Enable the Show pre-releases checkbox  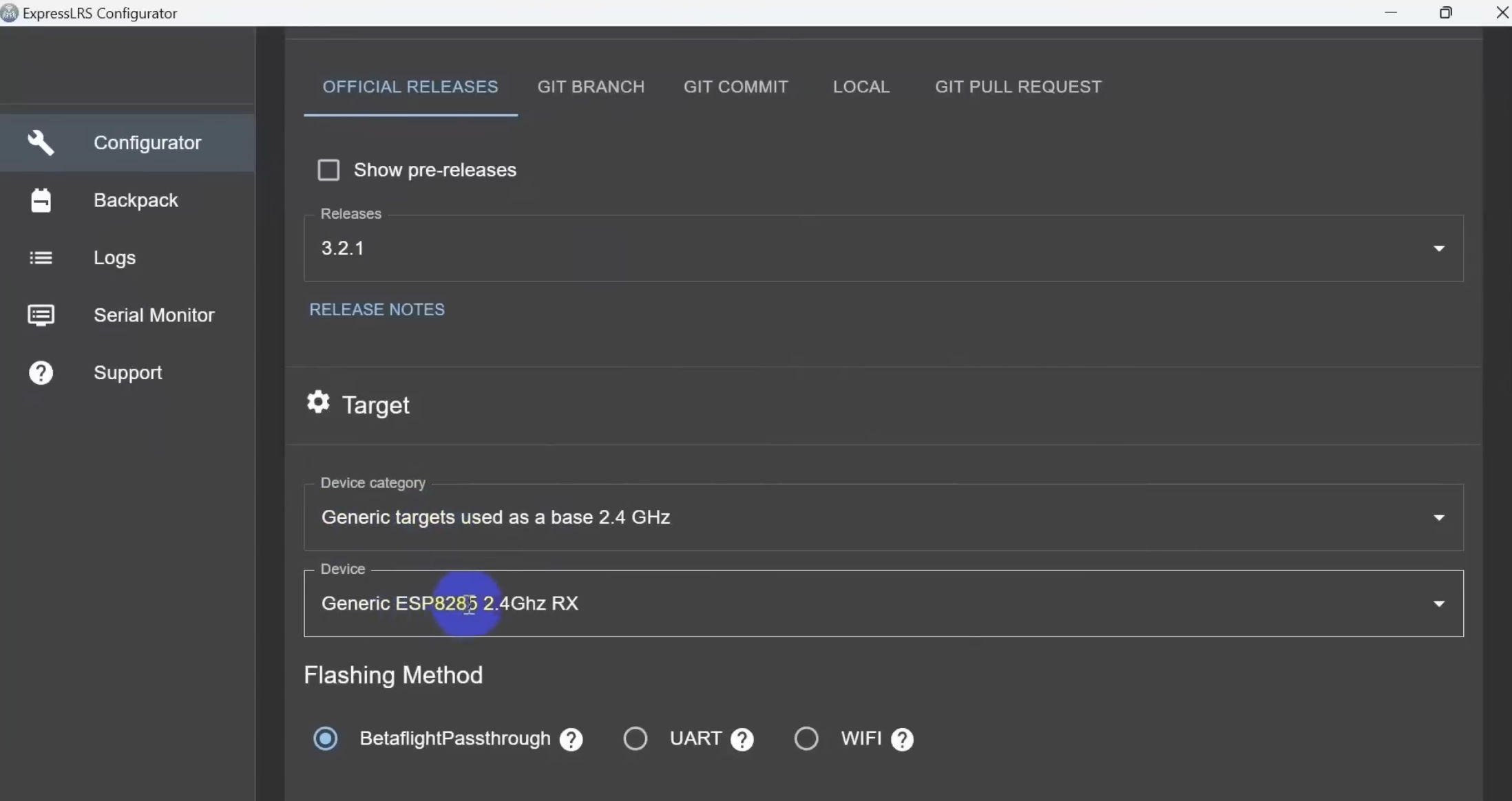tap(328, 170)
